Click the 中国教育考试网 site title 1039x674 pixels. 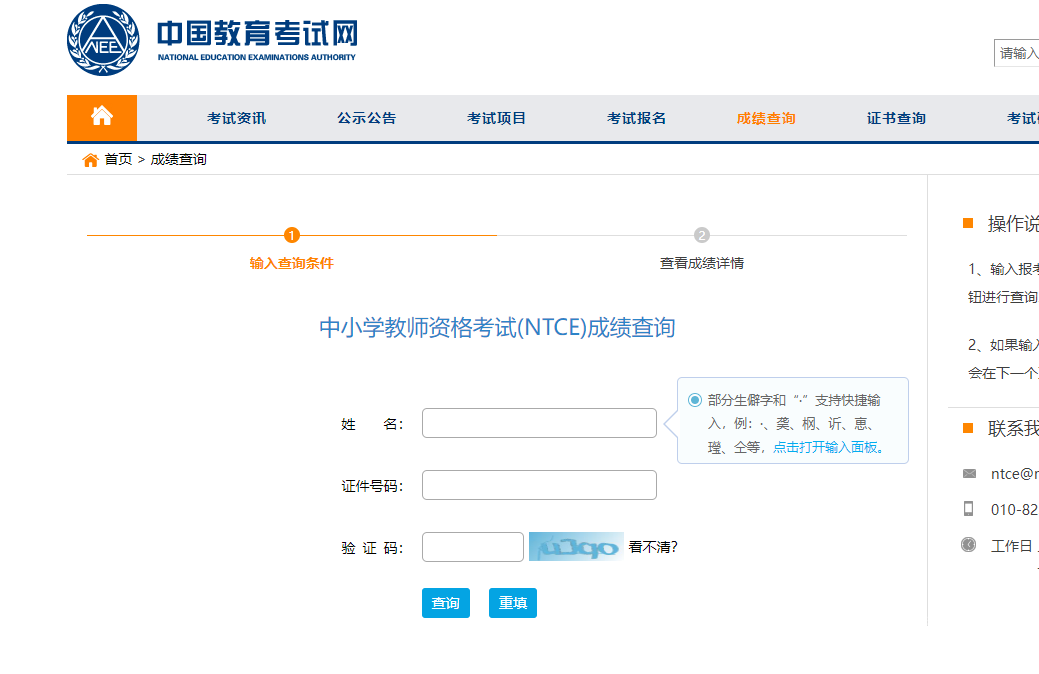pyautogui.click(x=257, y=32)
